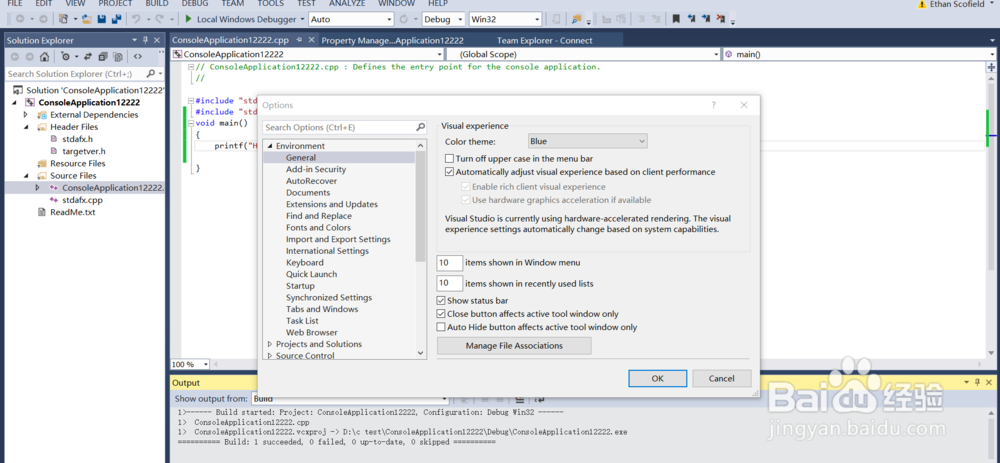
Task: Go to next bookmark icon
Action: (707, 19)
